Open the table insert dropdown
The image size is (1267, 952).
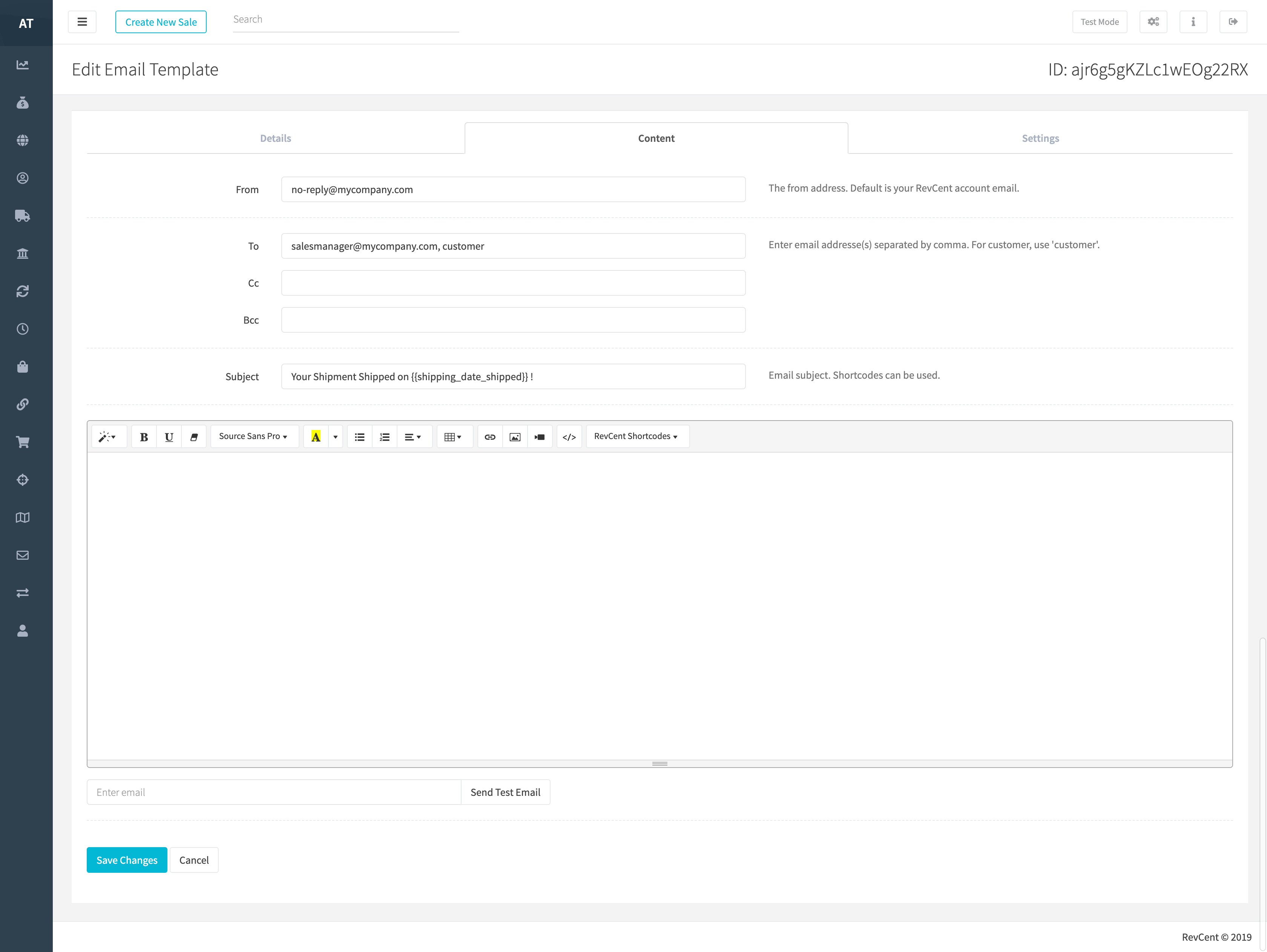tap(453, 436)
